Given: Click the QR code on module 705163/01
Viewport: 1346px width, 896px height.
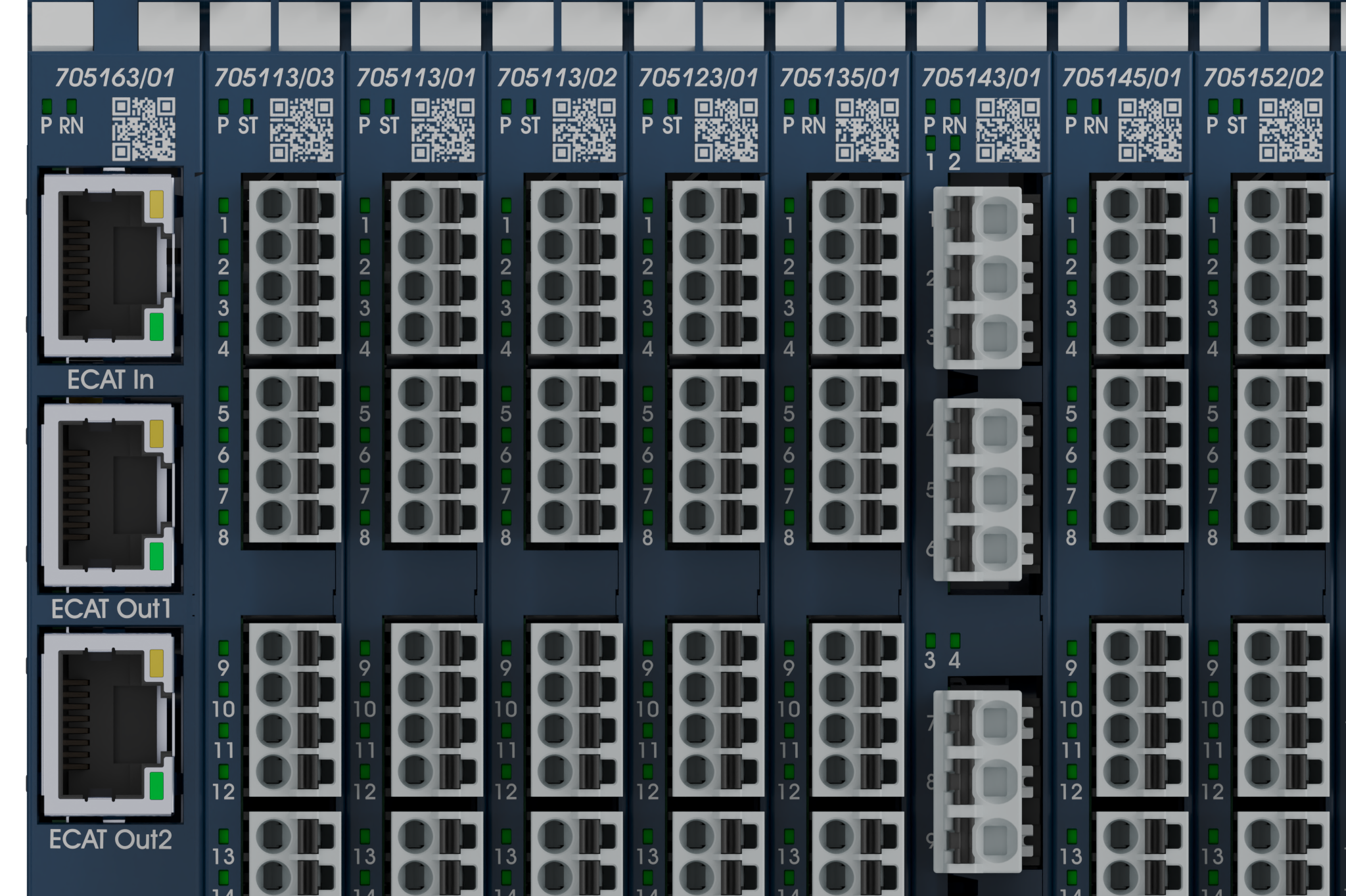Looking at the screenshot, I should 143,129.
